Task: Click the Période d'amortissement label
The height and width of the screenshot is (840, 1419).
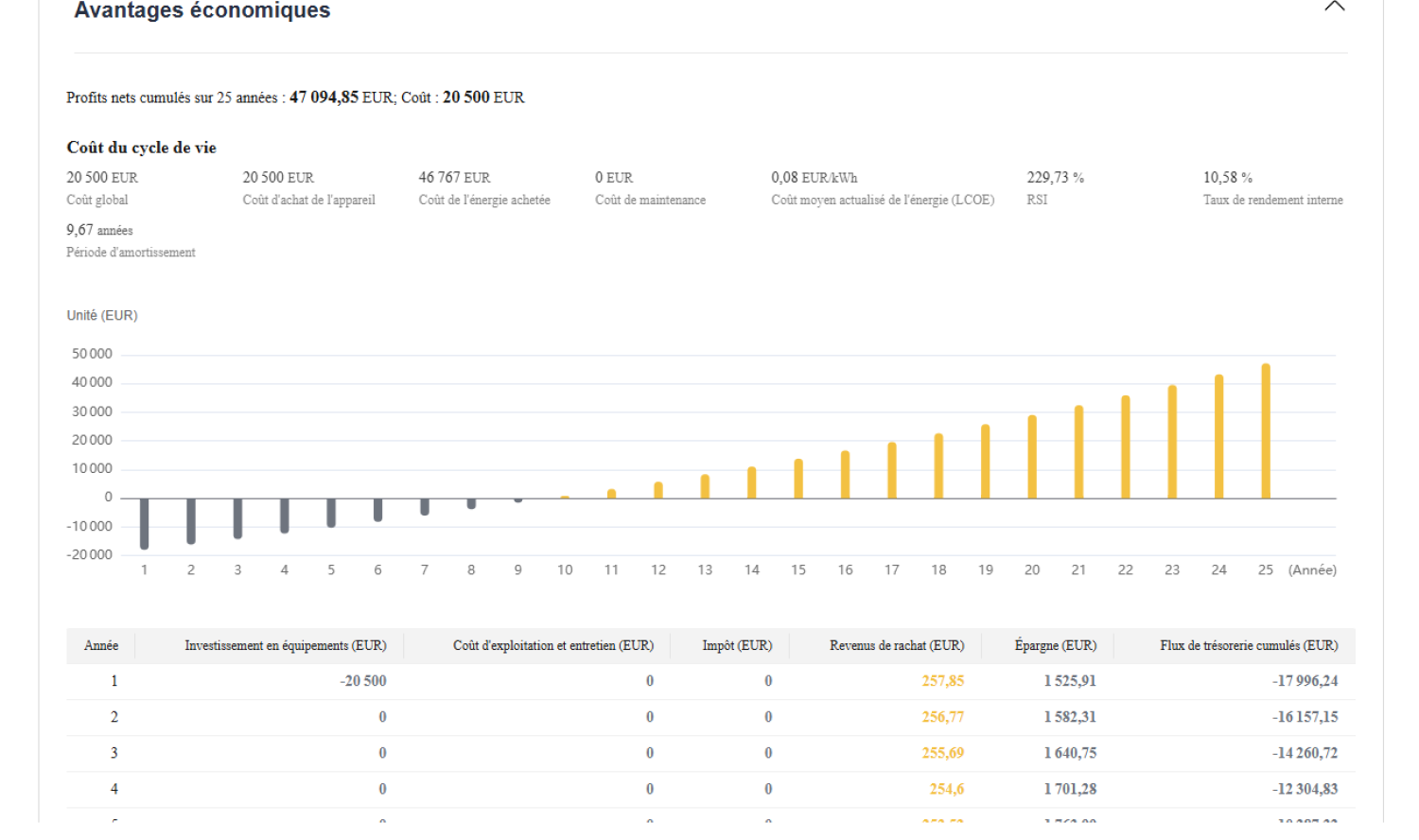Action: pyautogui.click(x=131, y=253)
